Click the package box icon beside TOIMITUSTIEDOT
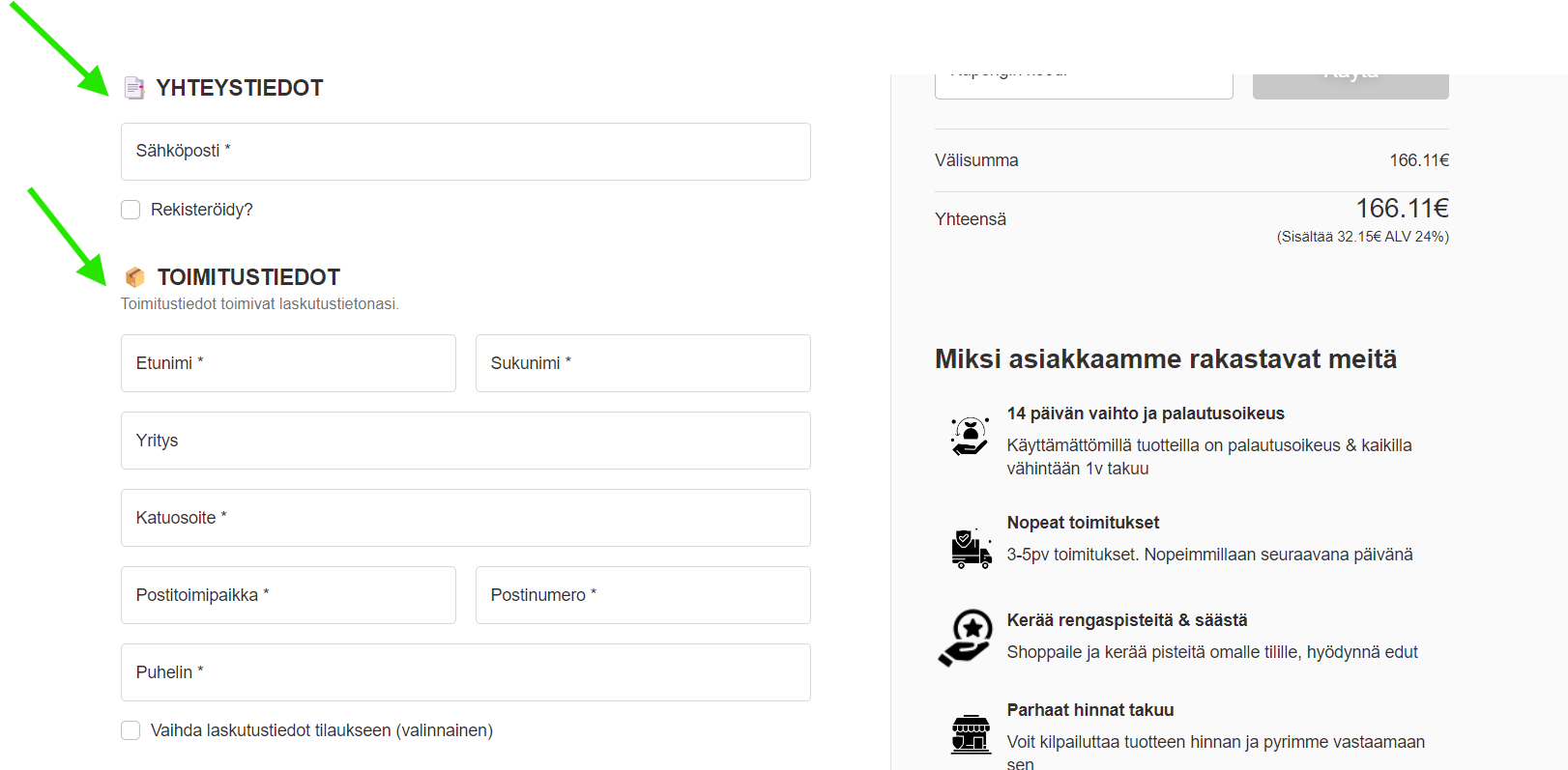 (x=135, y=277)
